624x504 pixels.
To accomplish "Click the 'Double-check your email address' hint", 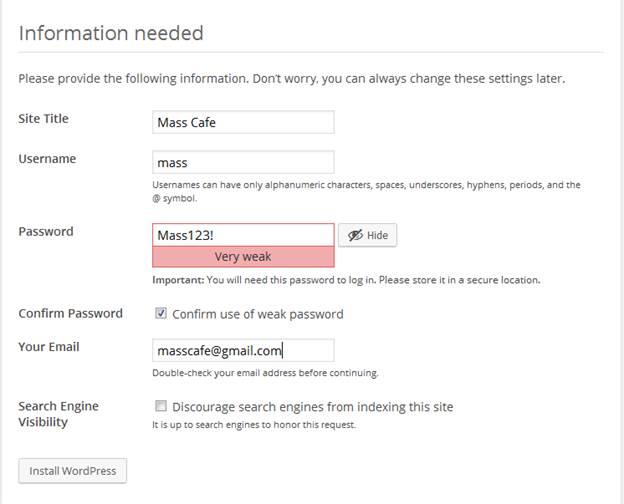I will coord(265,373).
